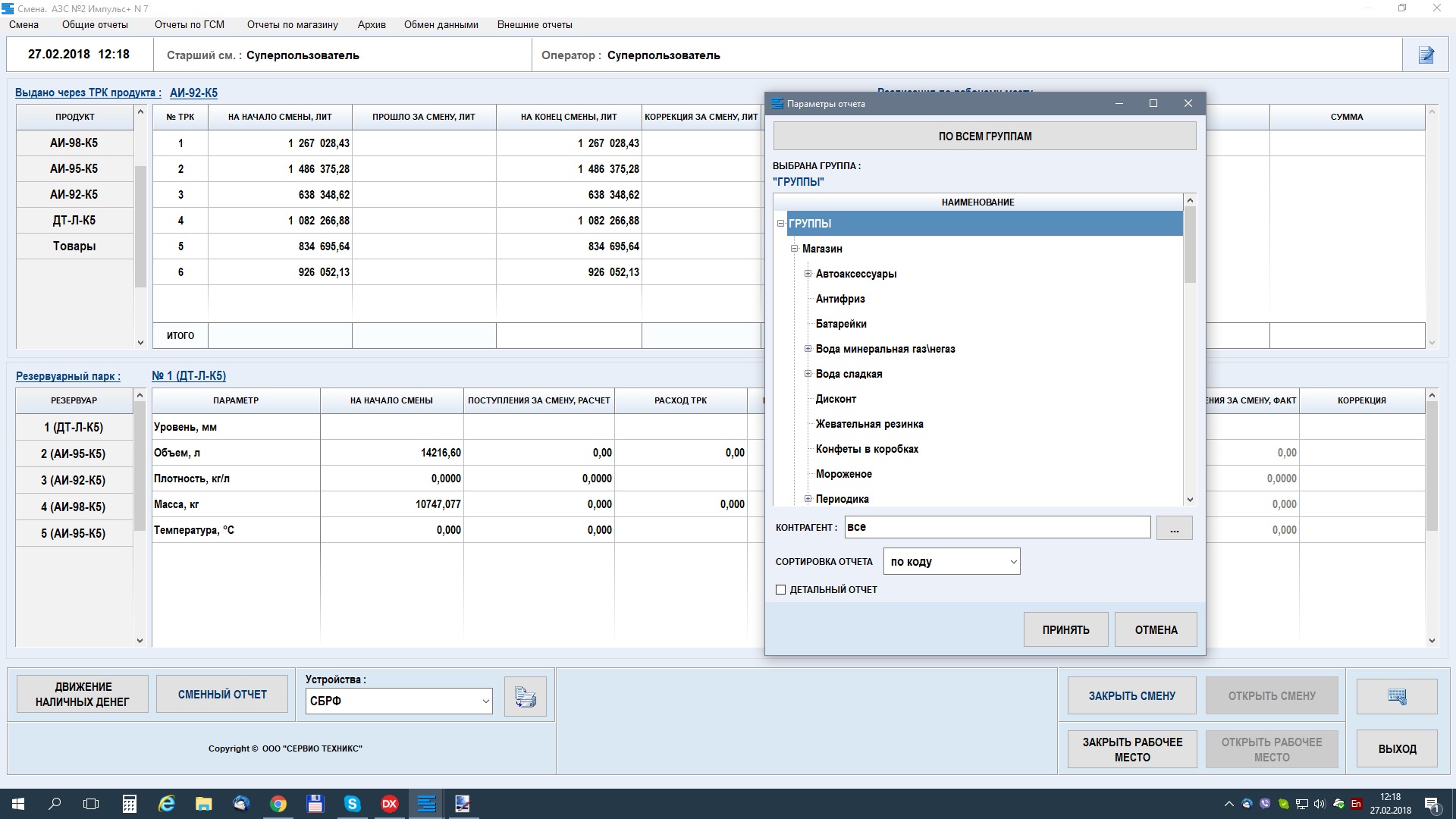
Task: Open Calculator from the taskbar
Action: 129,804
